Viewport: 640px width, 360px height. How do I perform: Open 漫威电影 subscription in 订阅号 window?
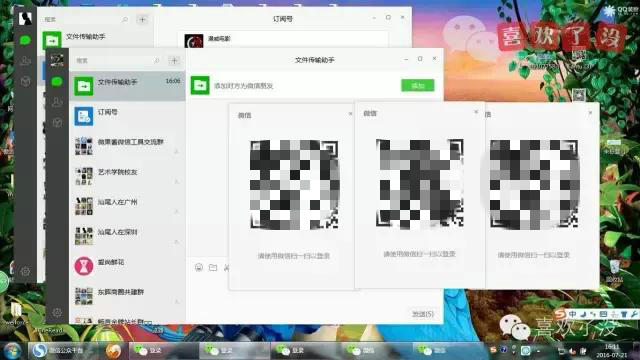point(283,40)
